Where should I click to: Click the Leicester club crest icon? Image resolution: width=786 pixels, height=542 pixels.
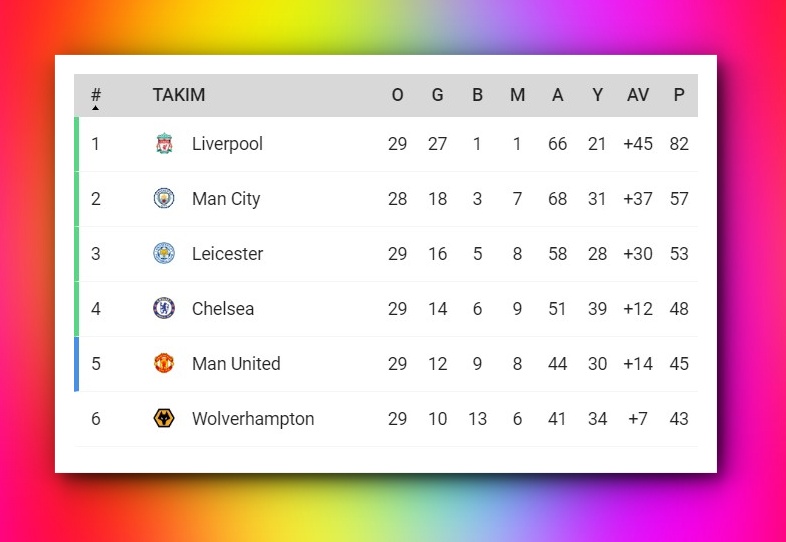(x=164, y=254)
